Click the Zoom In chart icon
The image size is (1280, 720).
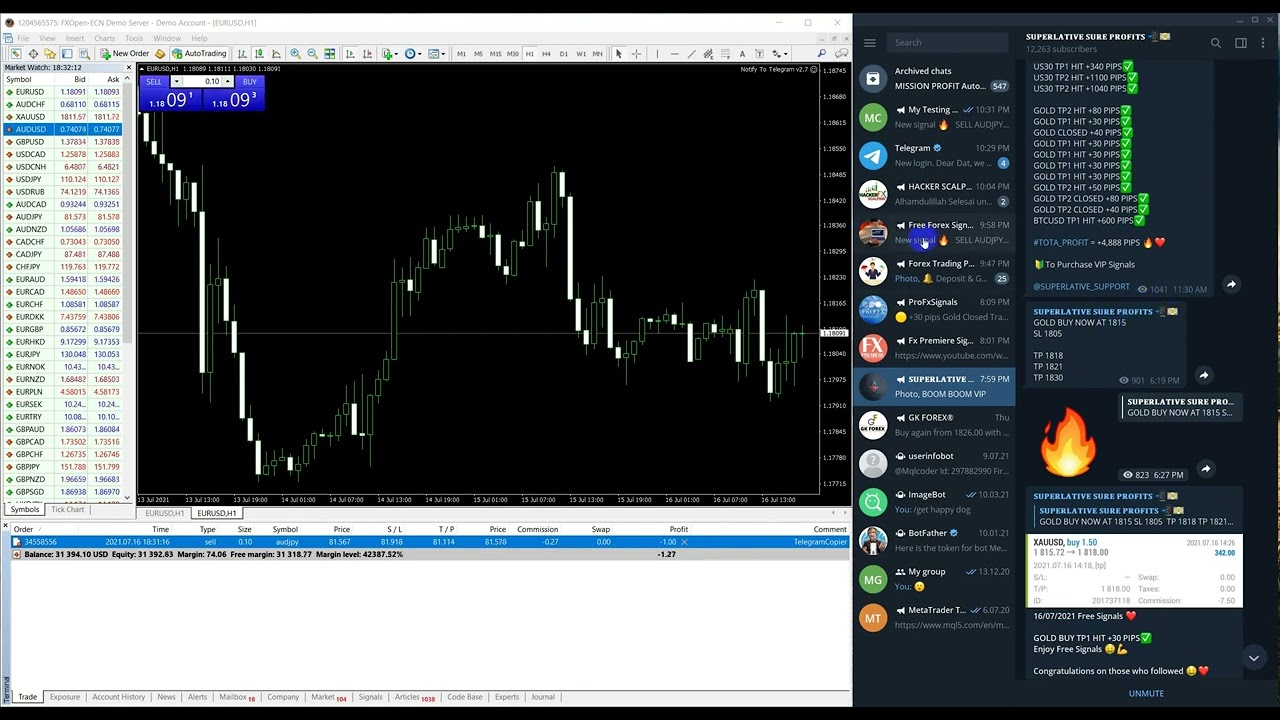(295, 53)
